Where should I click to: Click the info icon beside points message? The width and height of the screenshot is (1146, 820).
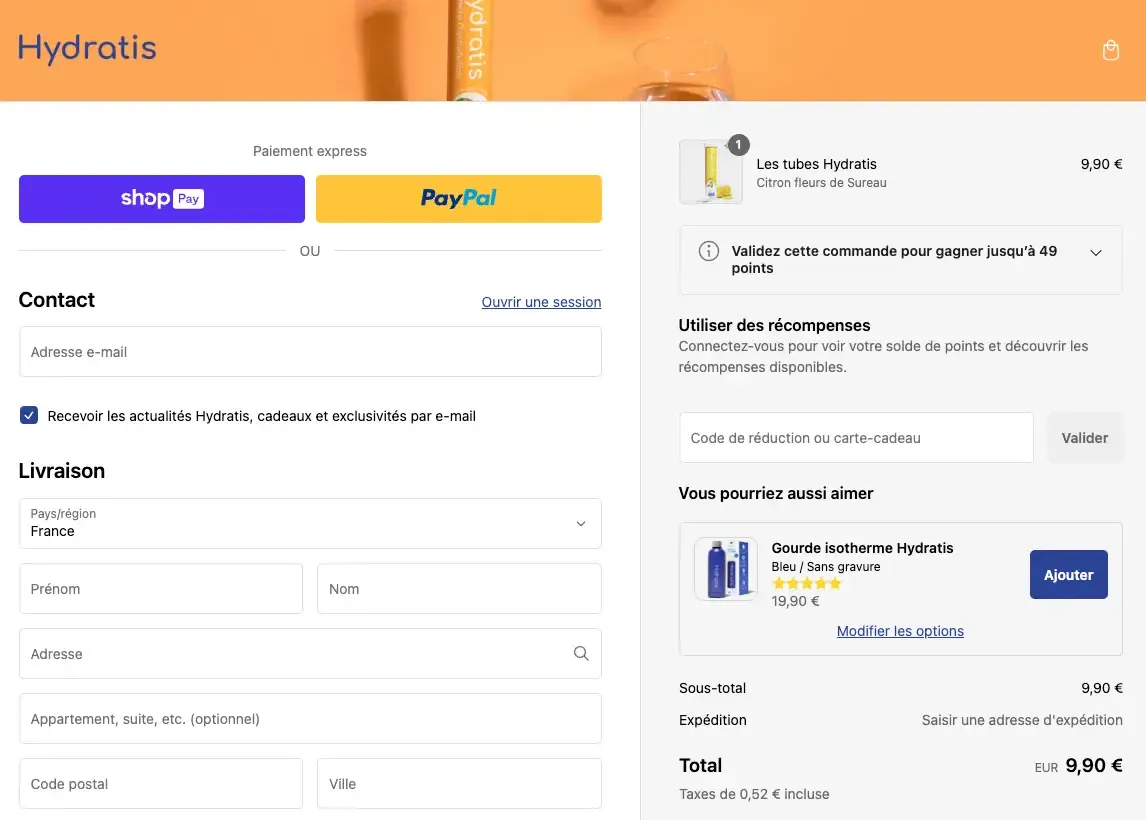pyautogui.click(x=708, y=251)
